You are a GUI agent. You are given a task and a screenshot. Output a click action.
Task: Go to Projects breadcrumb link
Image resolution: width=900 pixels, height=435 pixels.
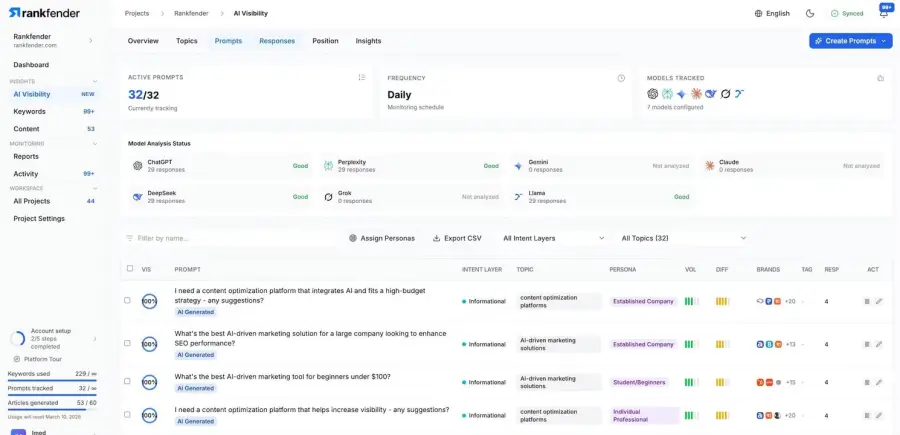[137, 13]
